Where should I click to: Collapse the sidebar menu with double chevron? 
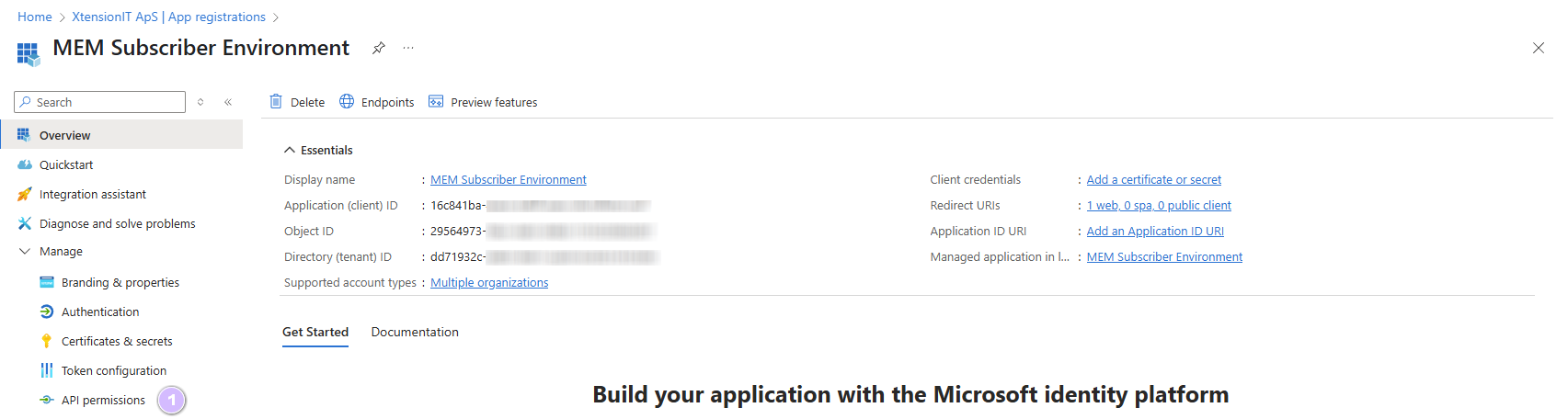pos(228,102)
